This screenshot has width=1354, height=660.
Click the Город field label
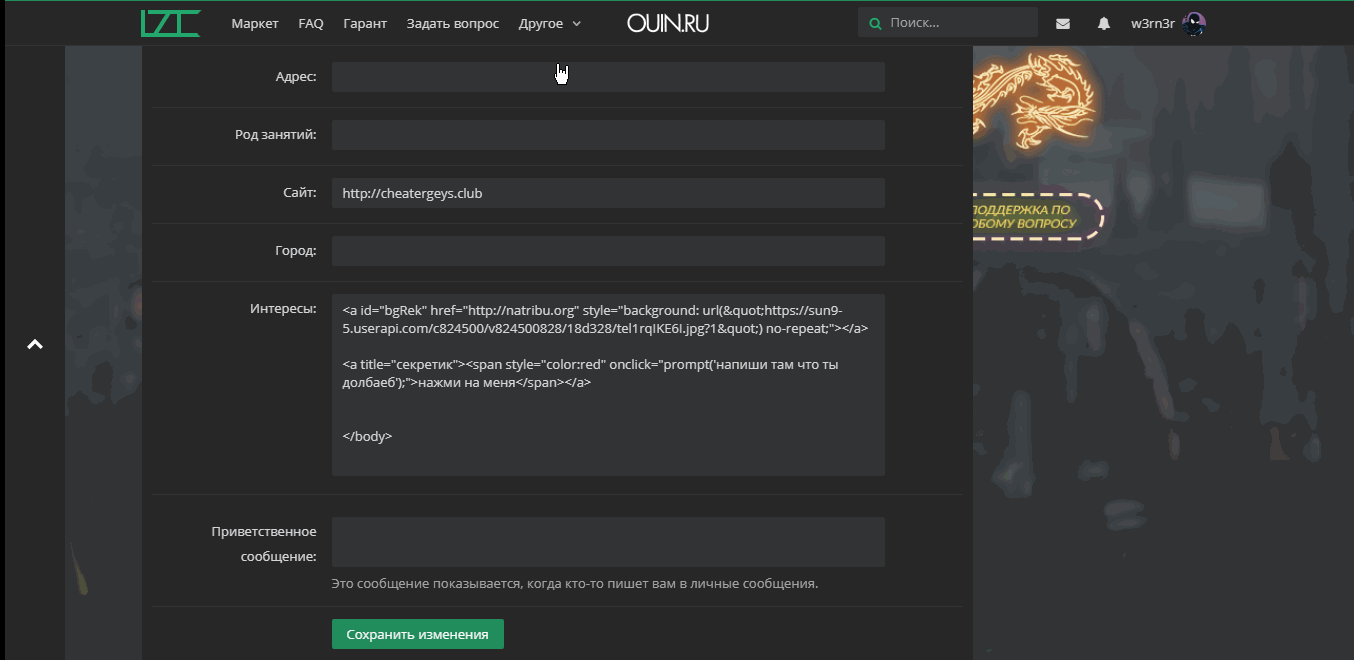[296, 251]
